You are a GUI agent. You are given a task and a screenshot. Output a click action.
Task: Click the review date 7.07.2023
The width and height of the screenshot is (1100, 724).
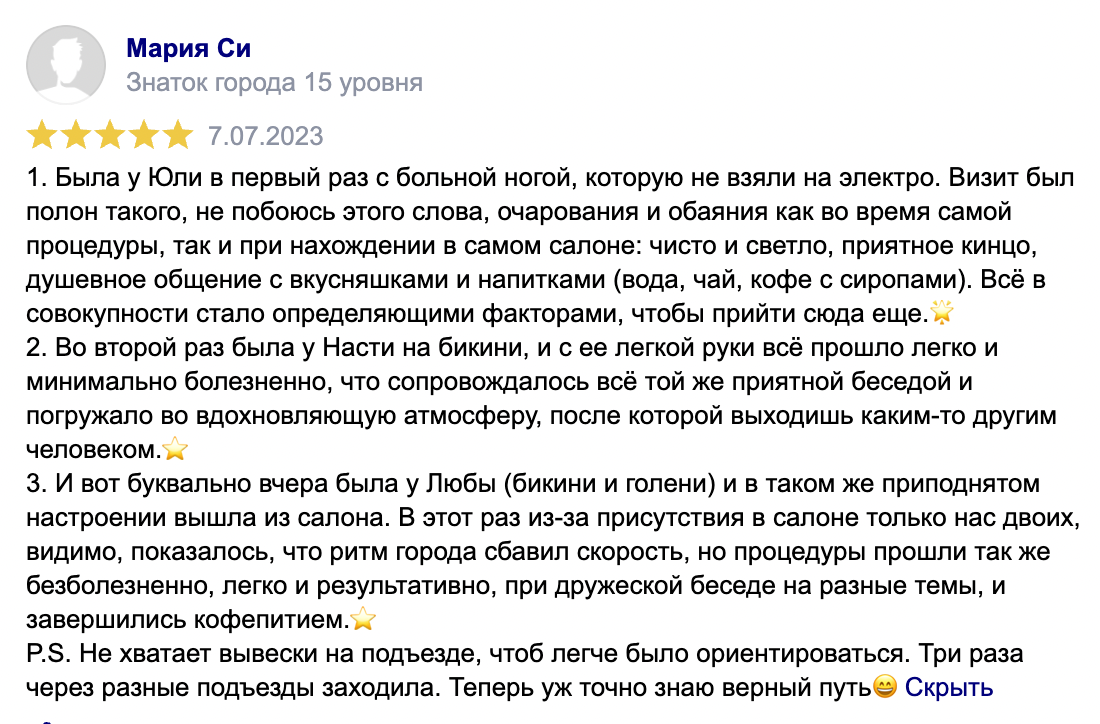266,134
